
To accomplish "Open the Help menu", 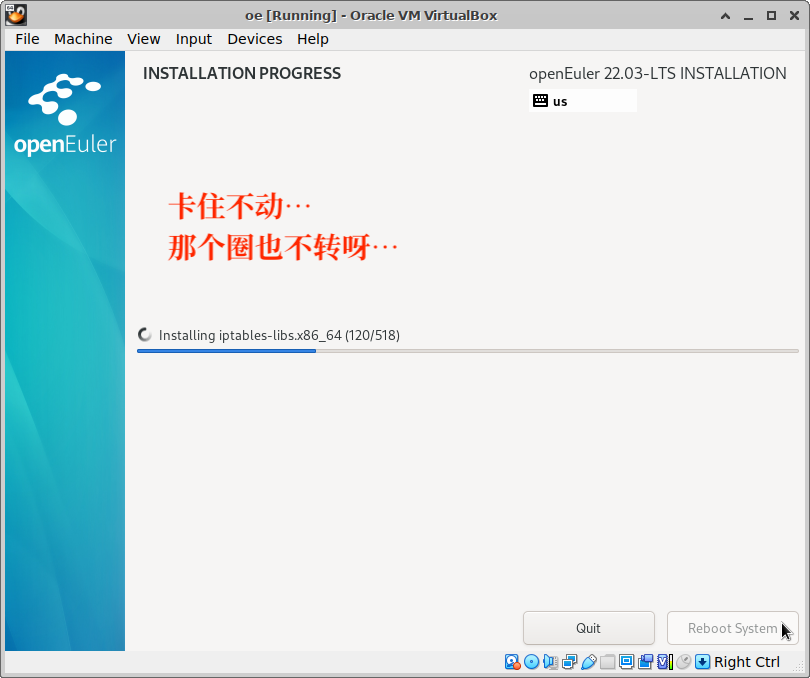I will pyautogui.click(x=313, y=39).
